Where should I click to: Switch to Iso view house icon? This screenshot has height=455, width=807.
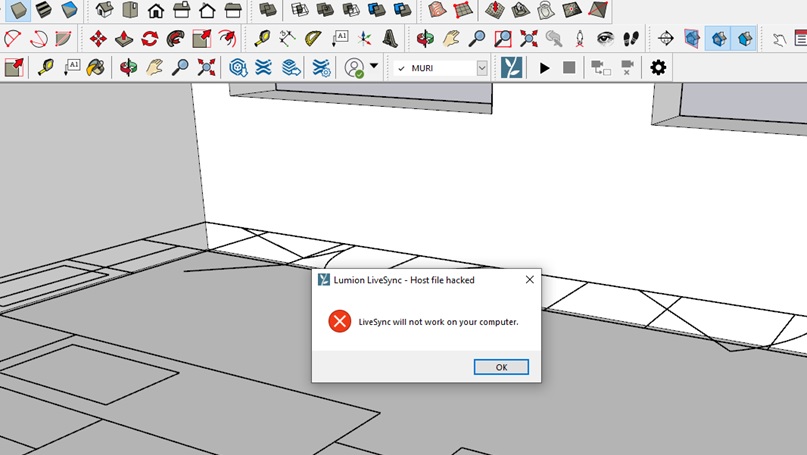(104, 9)
